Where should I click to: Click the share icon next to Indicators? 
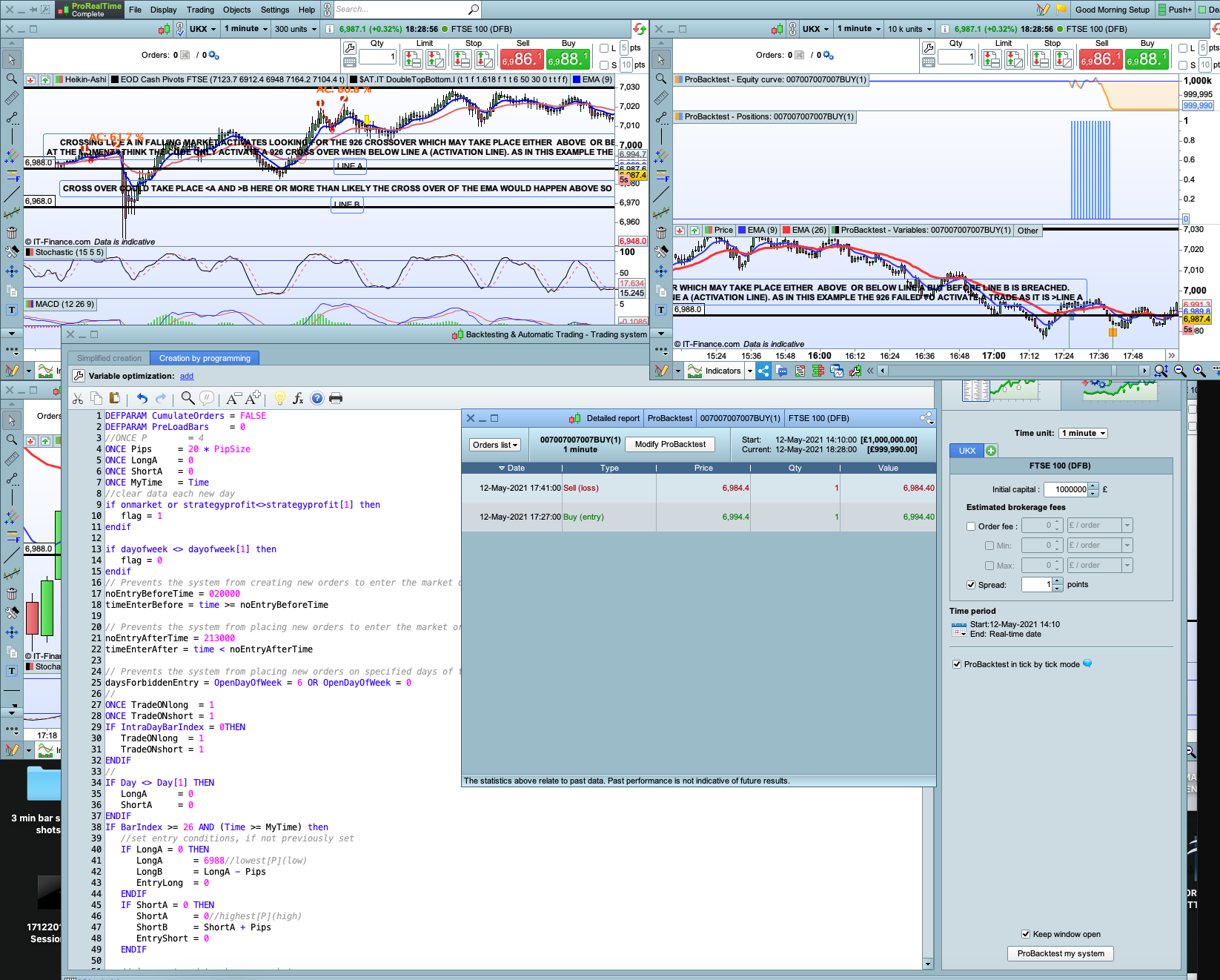pyautogui.click(x=763, y=371)
